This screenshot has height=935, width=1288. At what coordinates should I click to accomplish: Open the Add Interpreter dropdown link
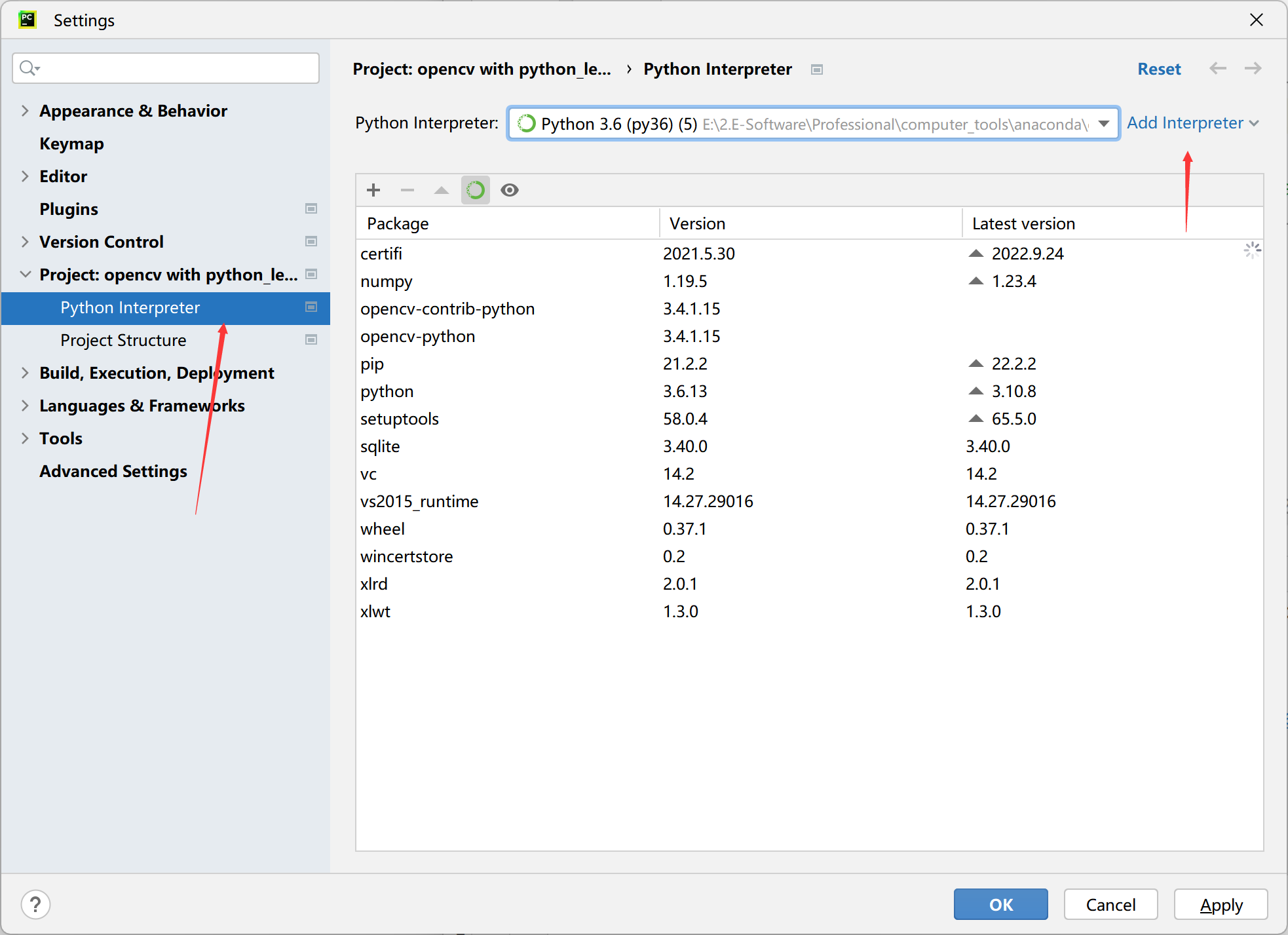click(1192, 123)
